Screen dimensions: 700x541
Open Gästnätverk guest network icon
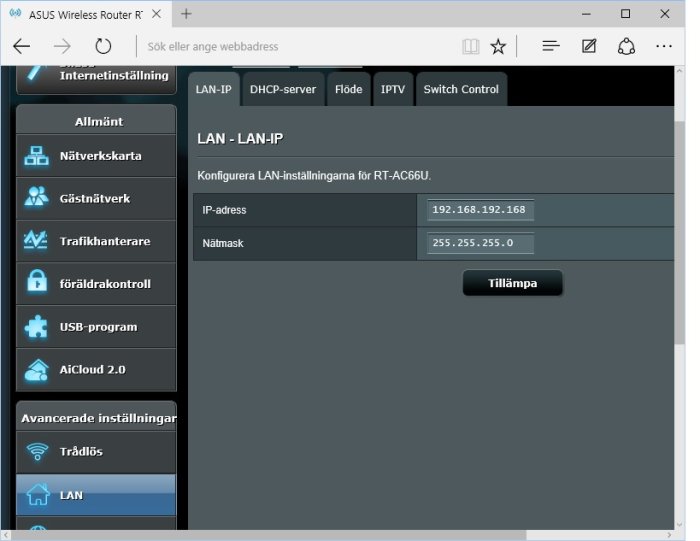tap(37, 198)
